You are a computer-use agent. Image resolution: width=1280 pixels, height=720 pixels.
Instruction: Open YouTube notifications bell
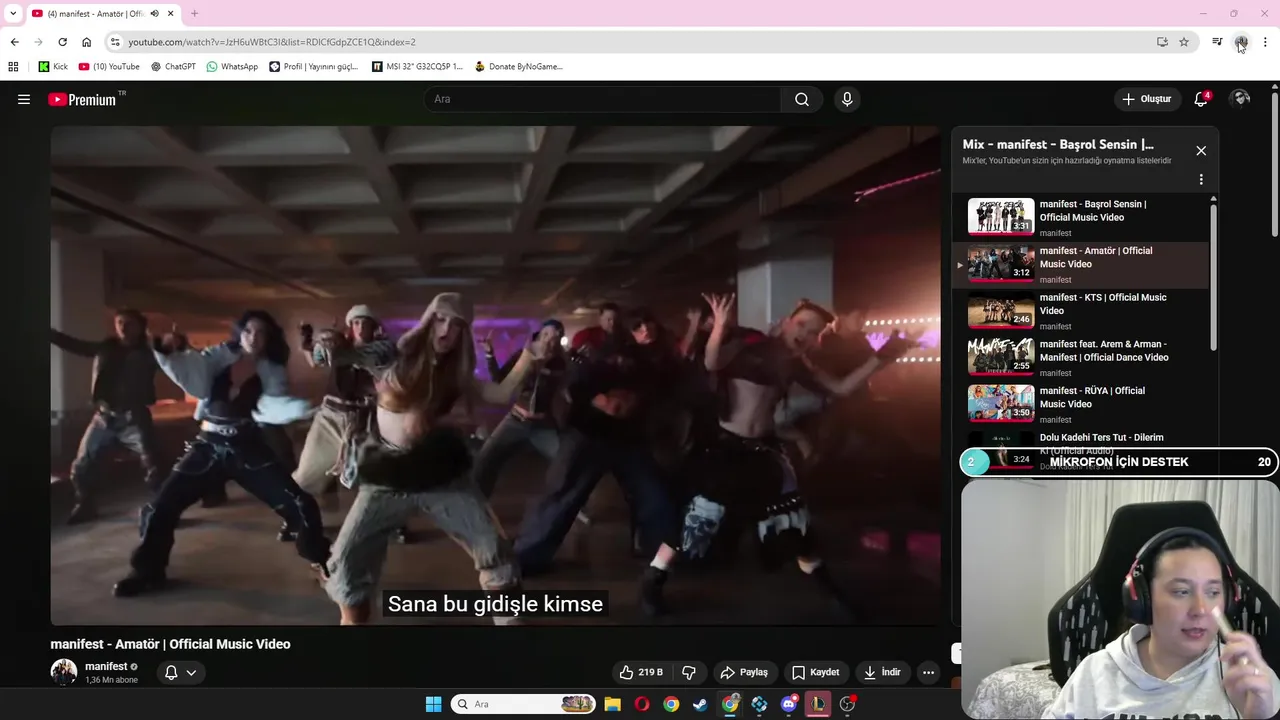pyautogui.click(x=1201, y=99)
